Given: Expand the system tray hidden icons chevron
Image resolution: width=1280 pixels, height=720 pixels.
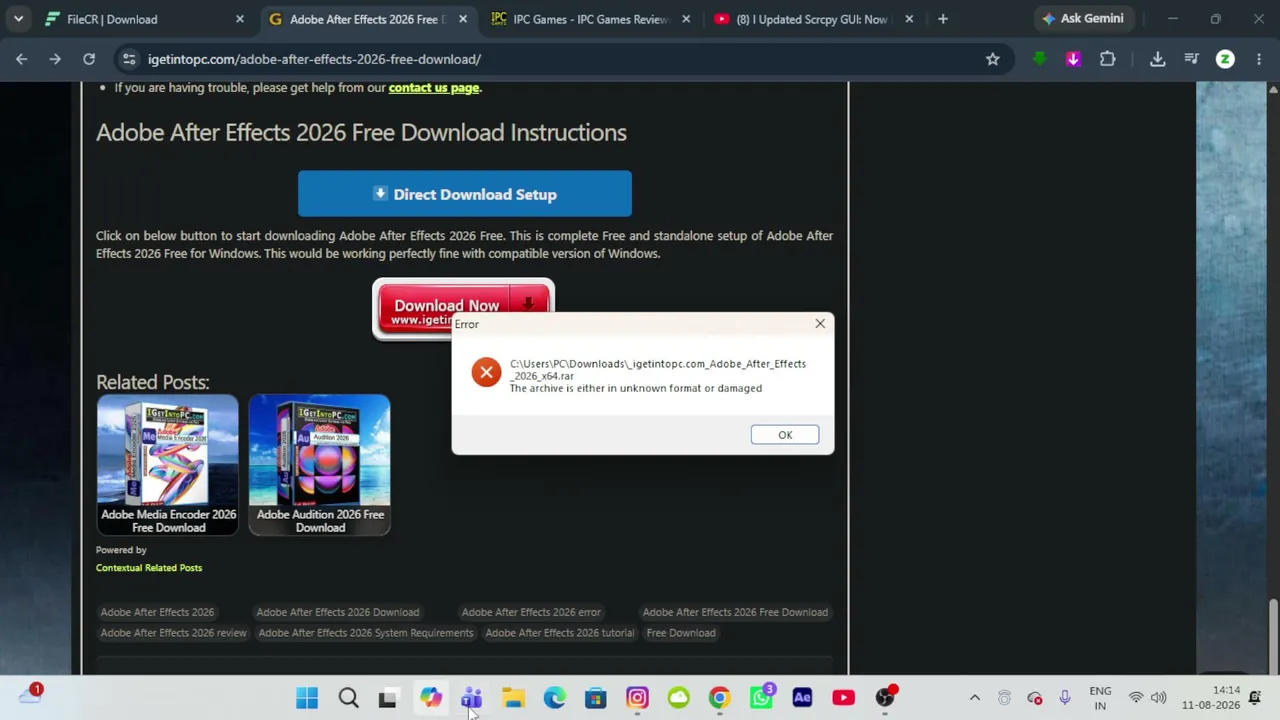Looking at the screenshot, I should [975, 698].
